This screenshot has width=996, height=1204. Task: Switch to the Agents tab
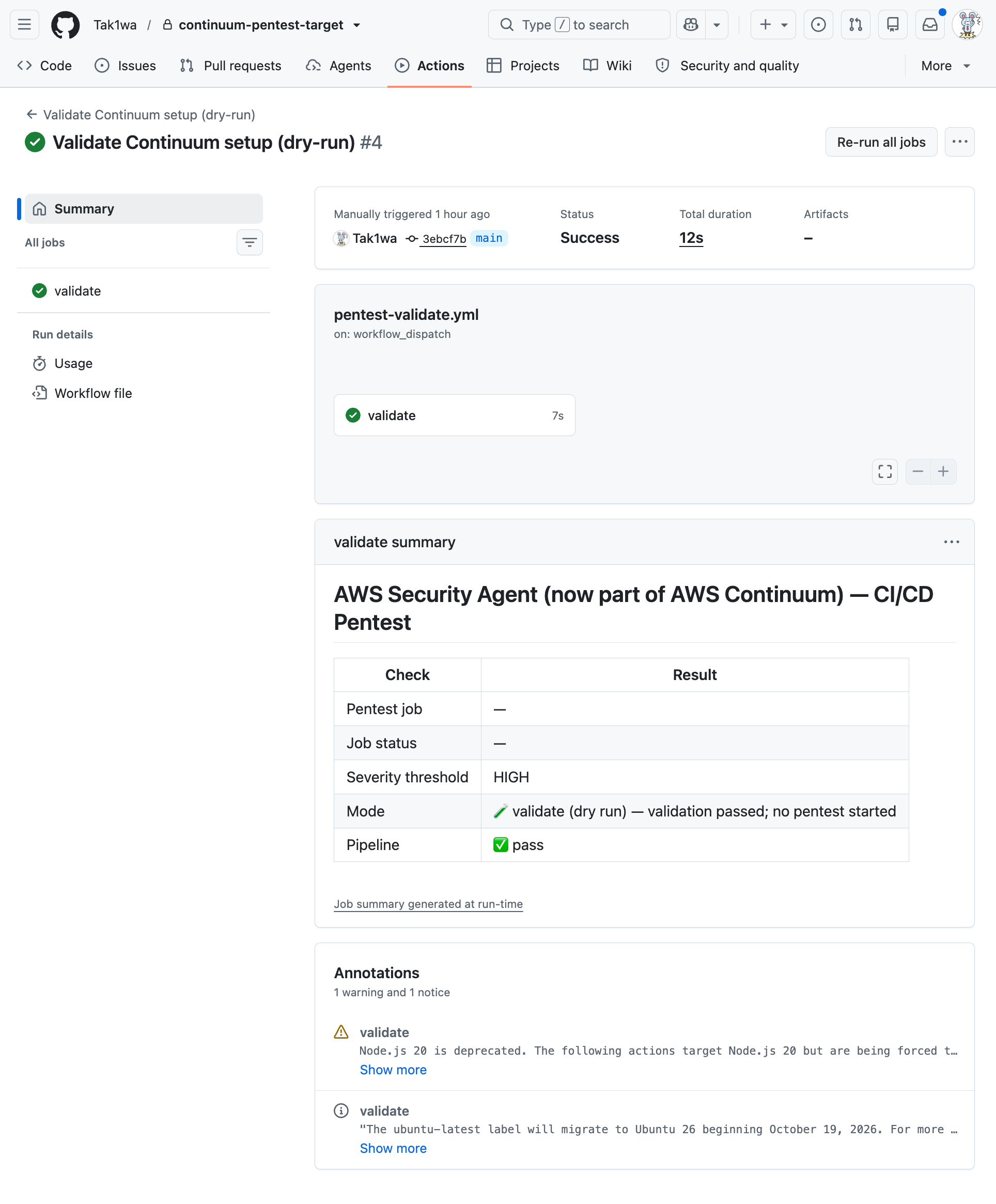[x=339, y=66]
